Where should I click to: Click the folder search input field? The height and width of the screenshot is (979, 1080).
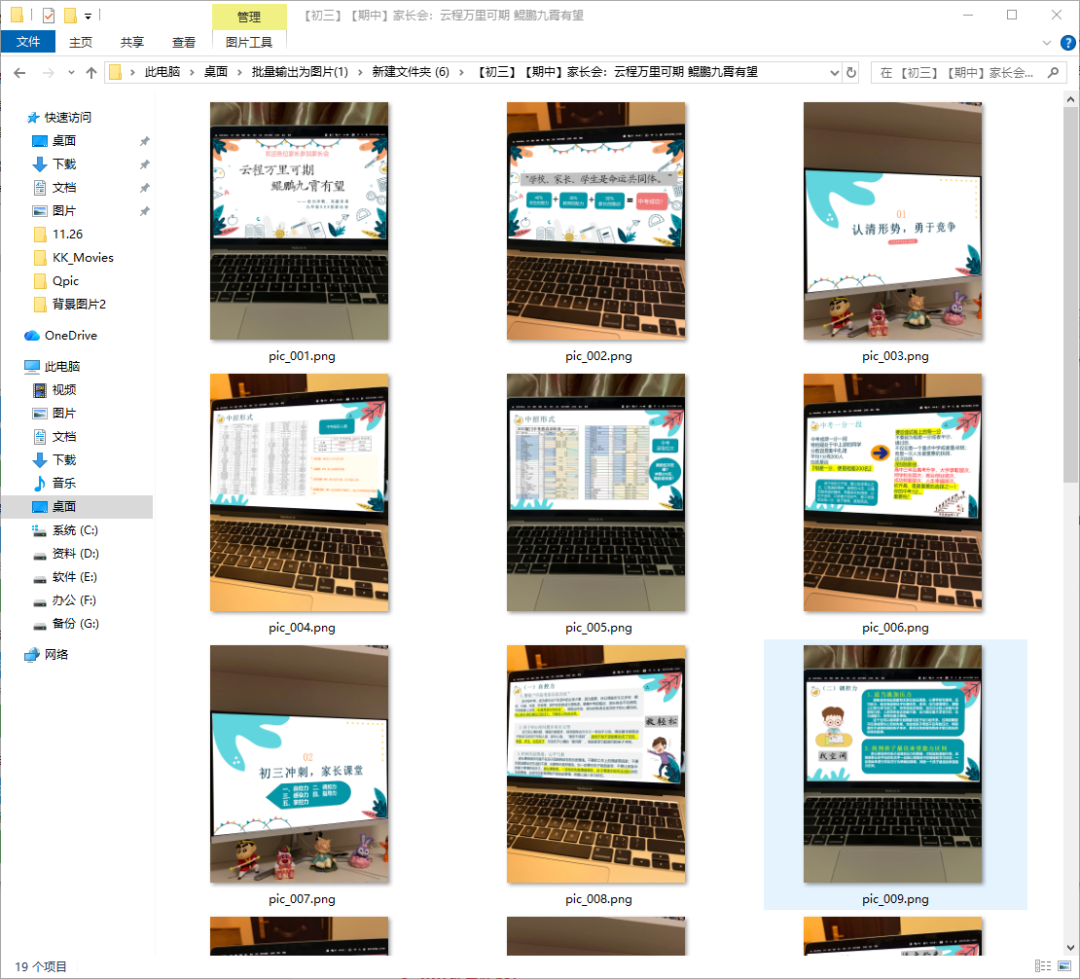[x=960, y=73]
